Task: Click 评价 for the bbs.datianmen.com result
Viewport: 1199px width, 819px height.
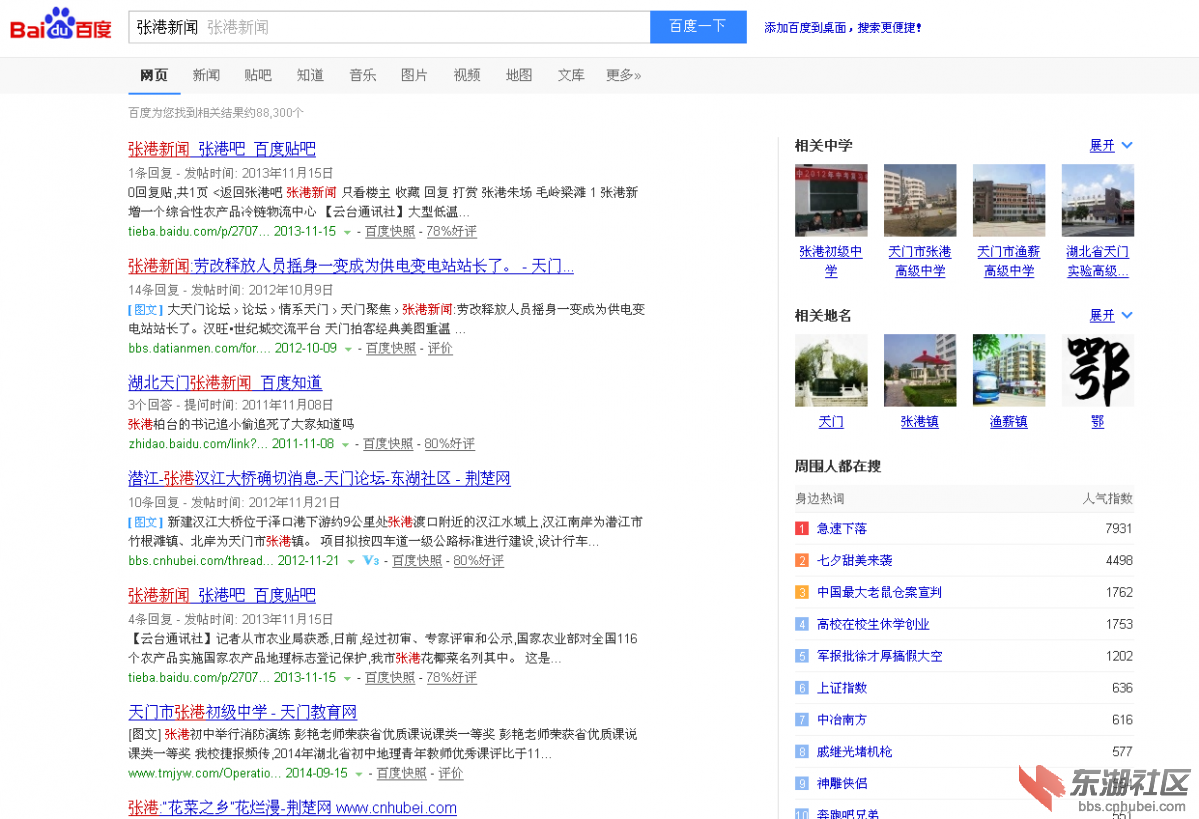Action: click(440, 348)
